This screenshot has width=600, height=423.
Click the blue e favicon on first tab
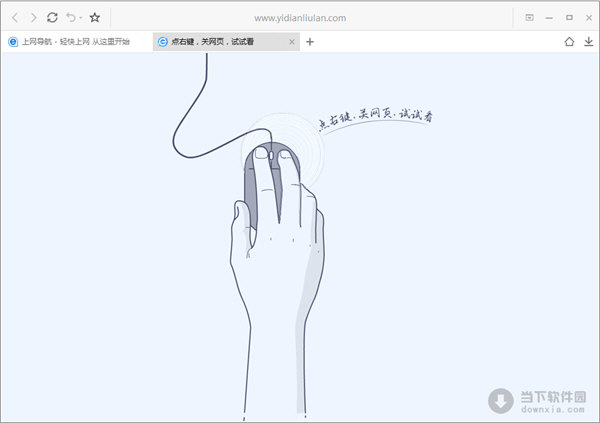(x=13, y=42)
